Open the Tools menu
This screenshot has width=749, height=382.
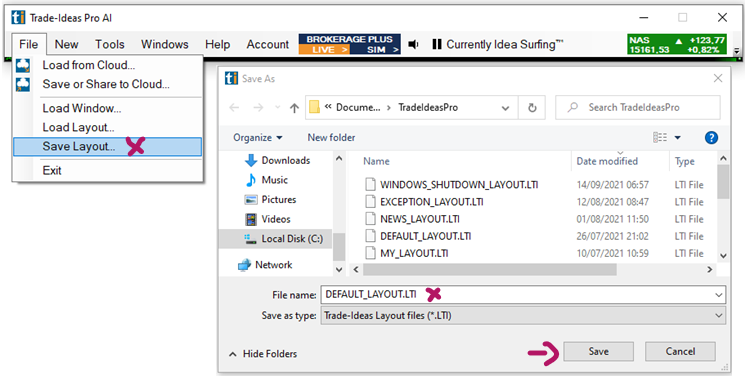click(x=109, y=44)
